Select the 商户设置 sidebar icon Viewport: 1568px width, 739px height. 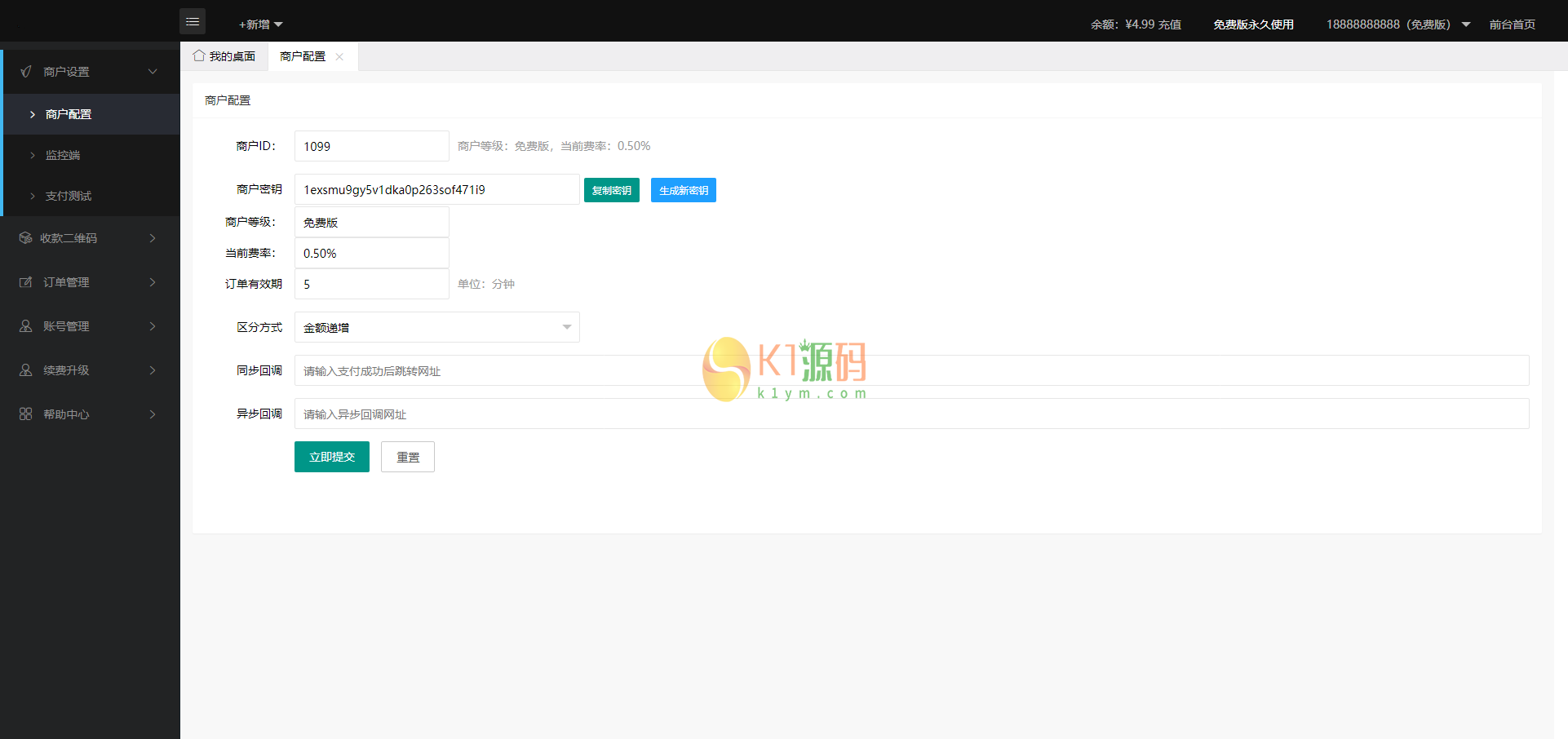pos(24,71)
